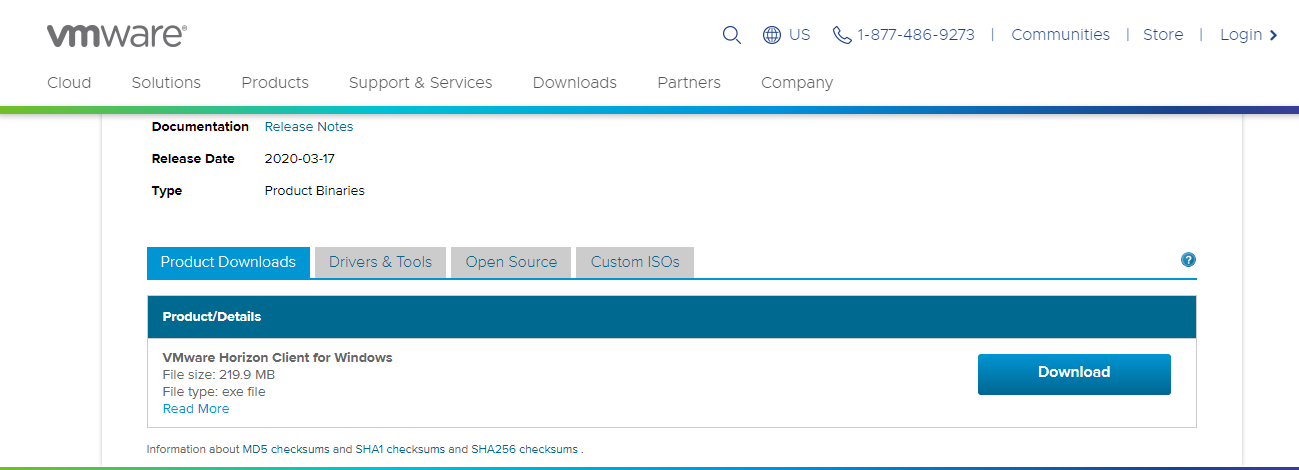
Task: Open the Cloud menu
Action: click(69, 83)
